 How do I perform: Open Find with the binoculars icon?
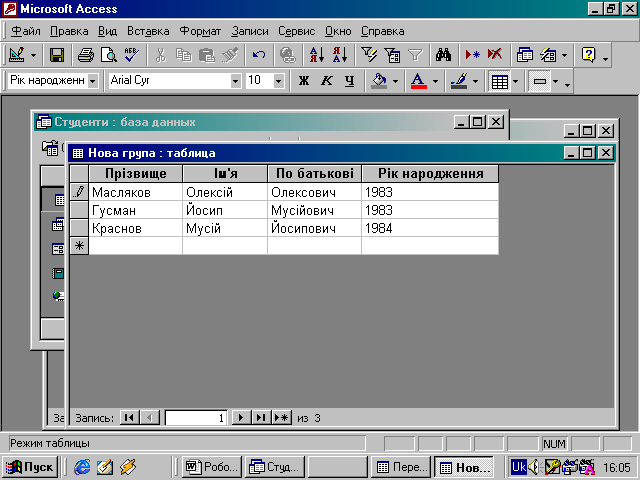[444, 55]
